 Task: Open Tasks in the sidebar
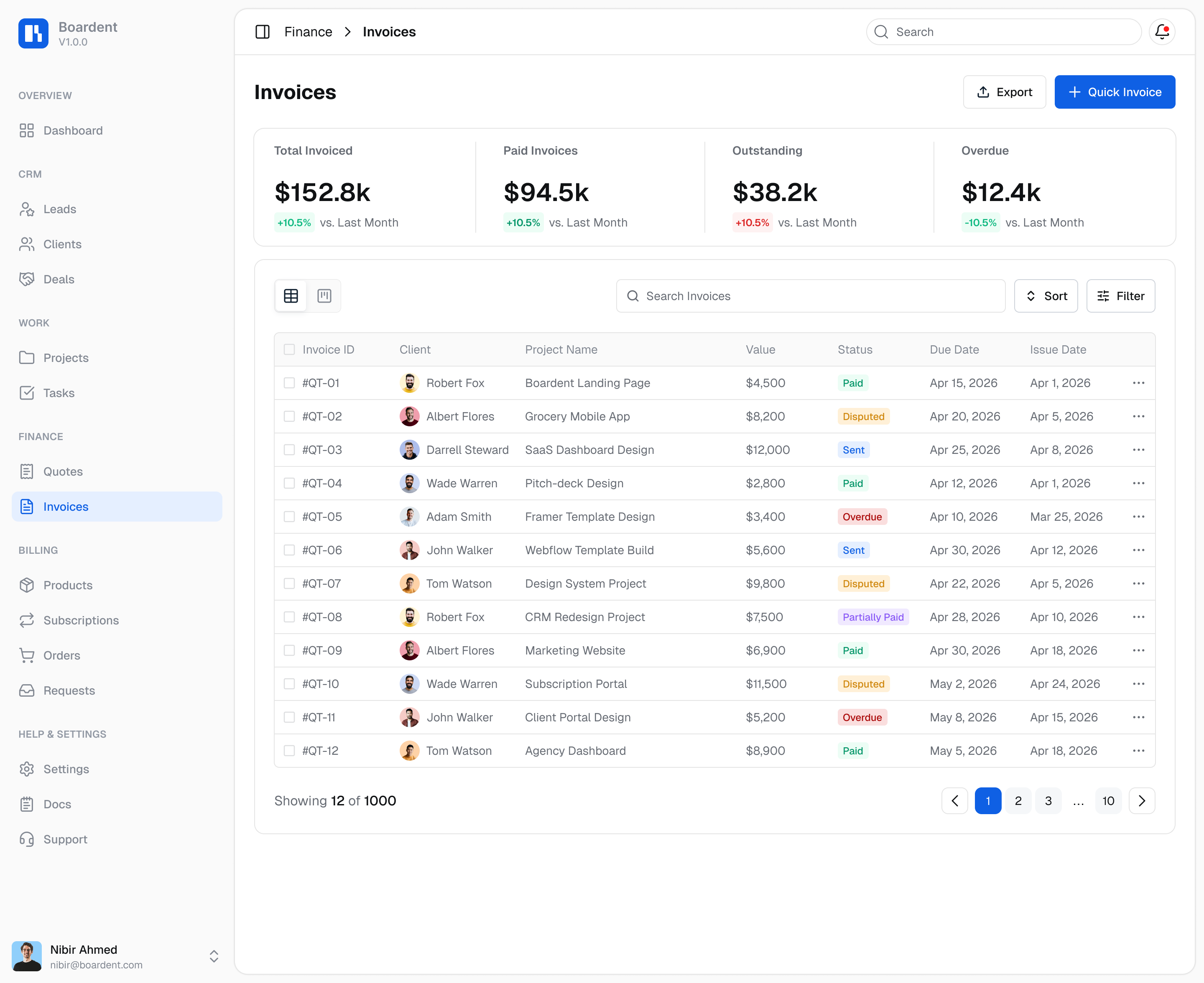(117, 393)
